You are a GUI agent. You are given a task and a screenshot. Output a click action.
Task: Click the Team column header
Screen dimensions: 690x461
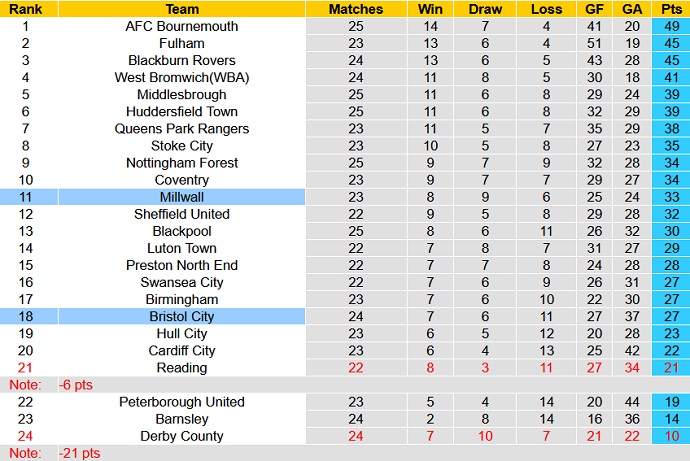click(x=181, y=9)
